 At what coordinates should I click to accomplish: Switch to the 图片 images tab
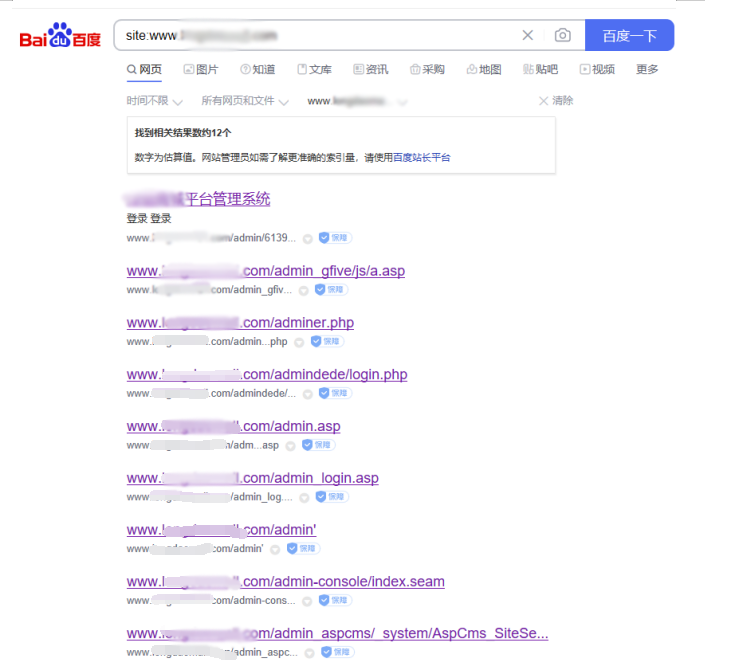point(200,69)
